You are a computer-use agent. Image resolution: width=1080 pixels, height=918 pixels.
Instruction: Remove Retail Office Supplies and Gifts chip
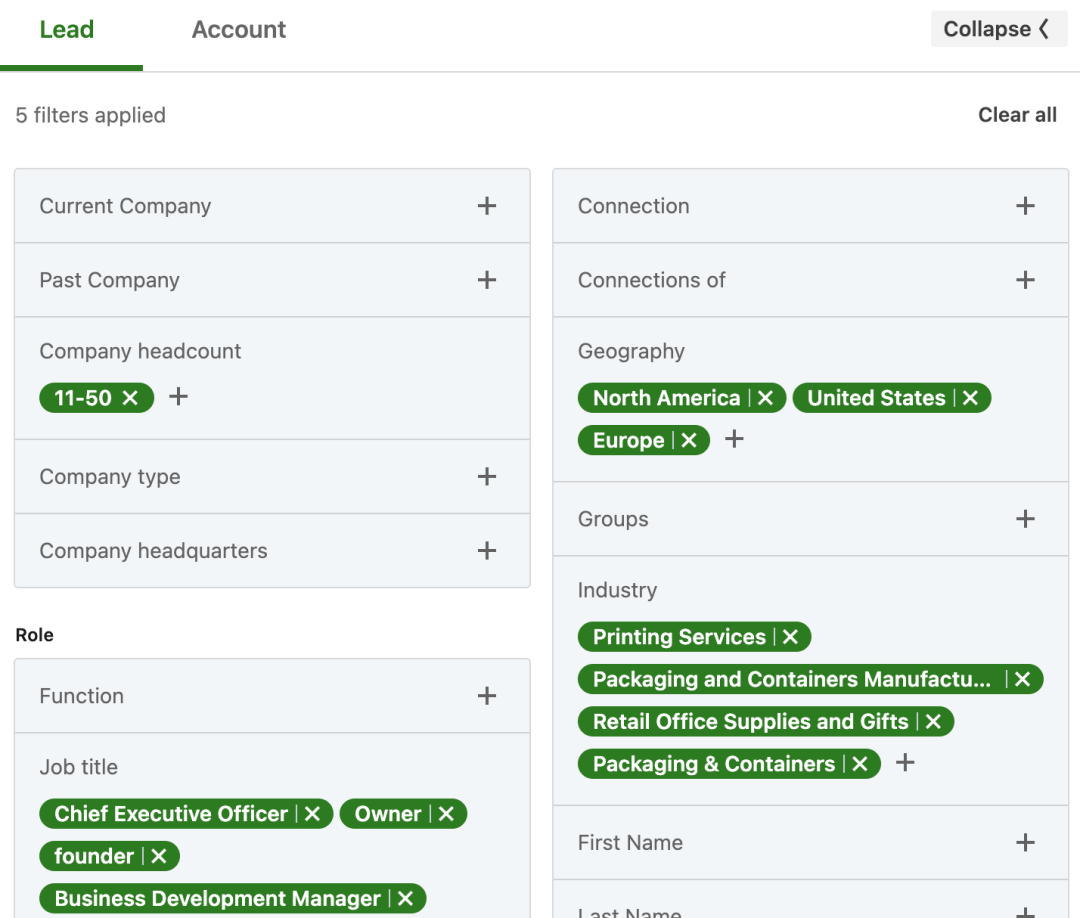coord(933,722)
